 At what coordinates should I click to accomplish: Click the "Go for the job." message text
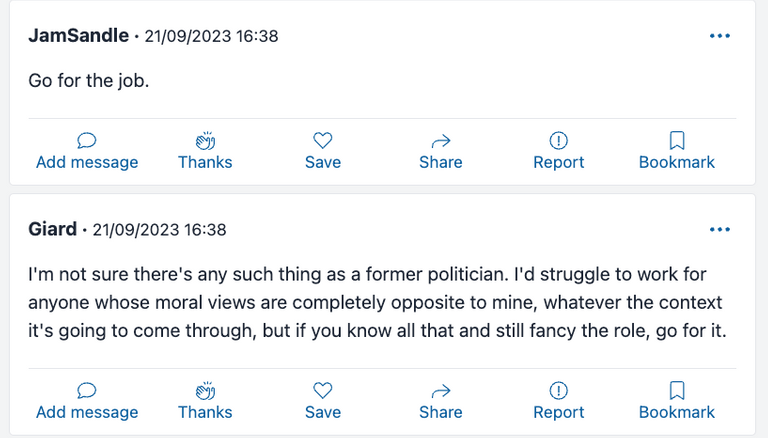[x=89, y=82]
